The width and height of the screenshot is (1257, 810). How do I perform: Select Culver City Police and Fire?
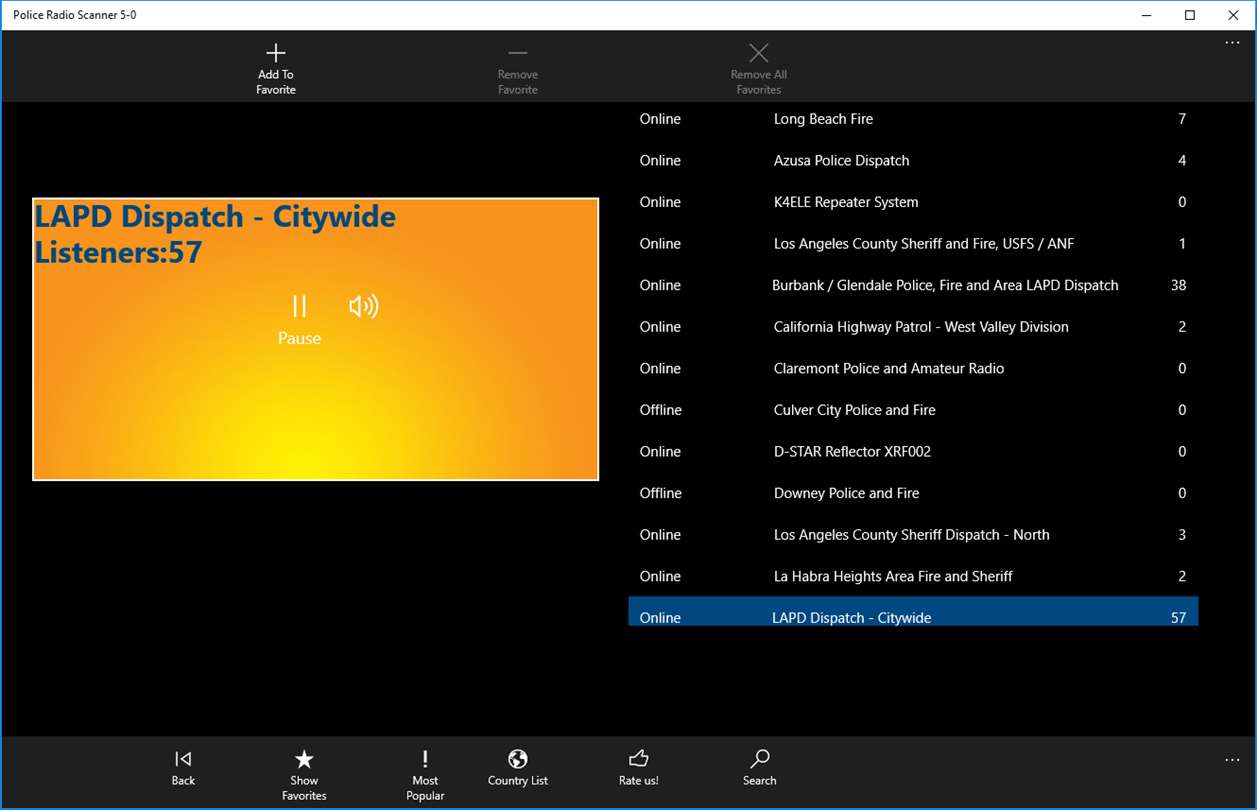coord(913,410)
